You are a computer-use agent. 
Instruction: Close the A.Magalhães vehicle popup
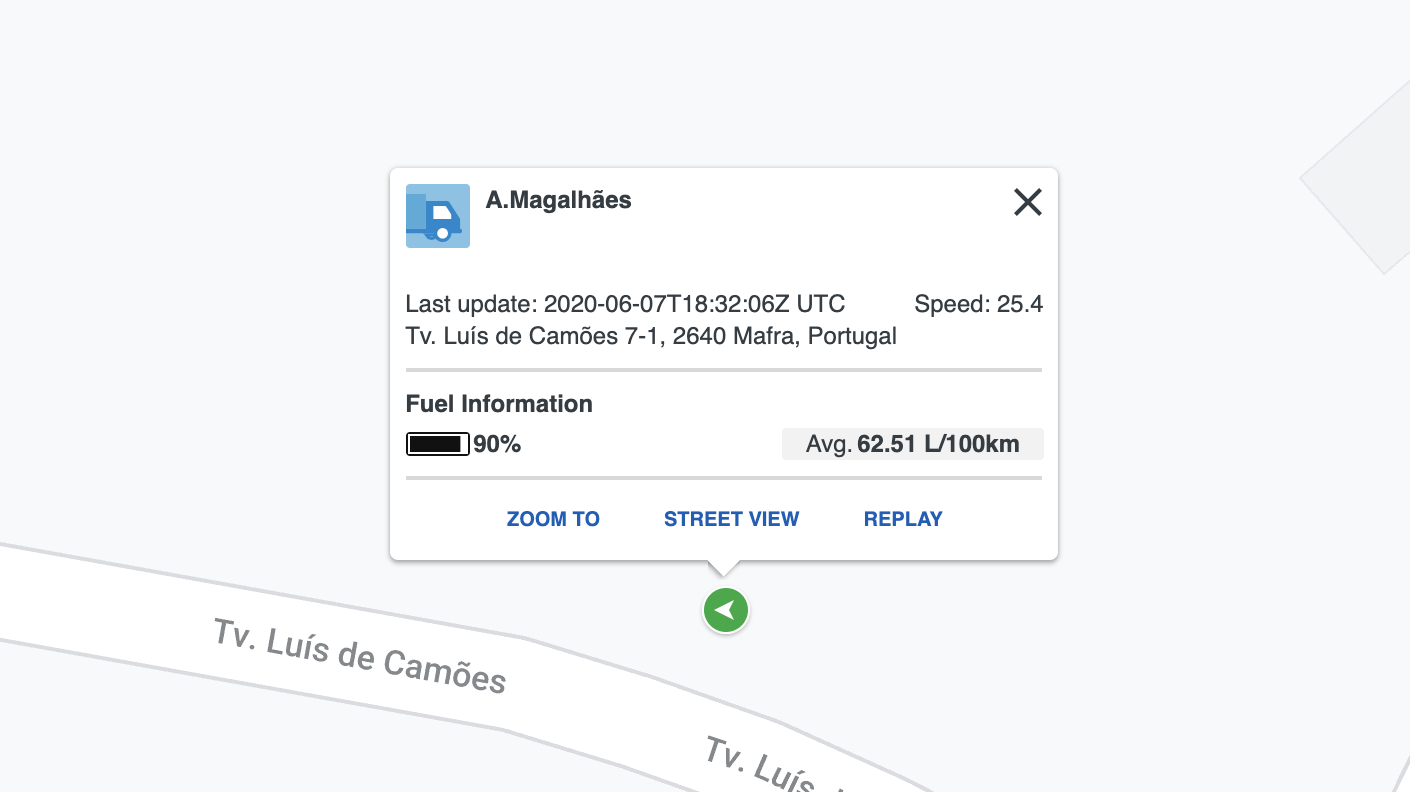point(1028,202)
